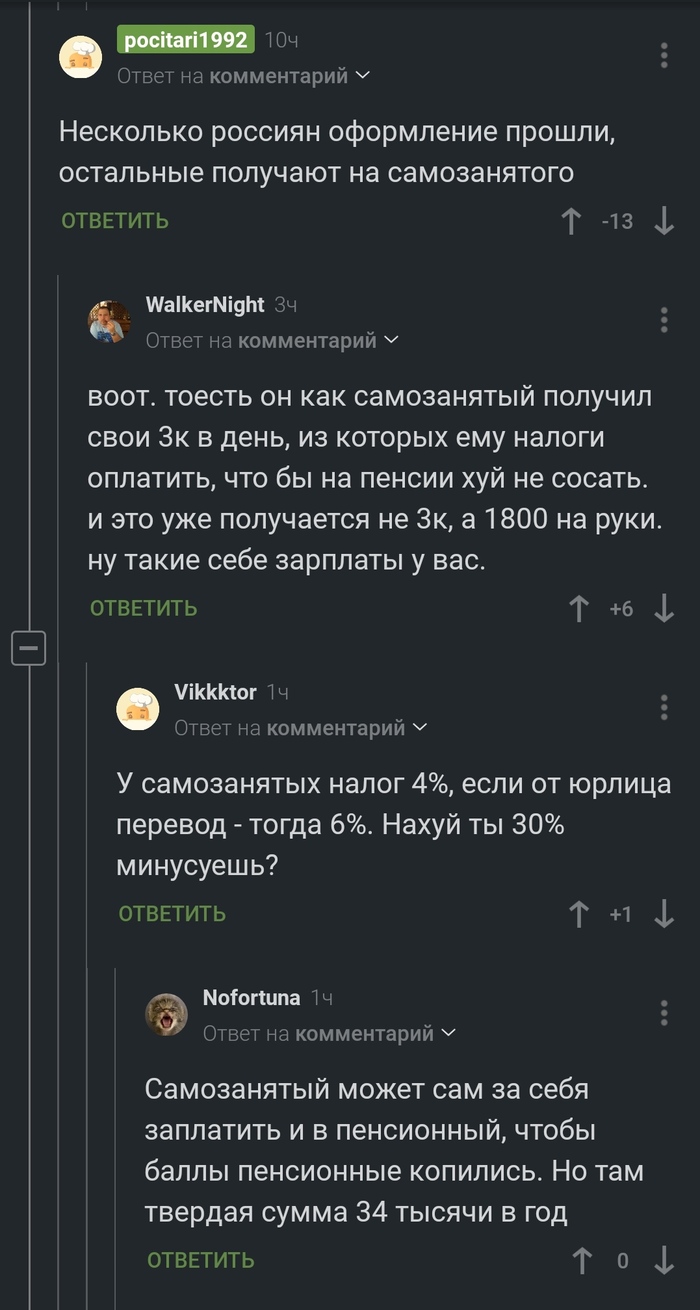Downvote Nofortuna's comment
The width and height of the screenshot is (700, 1310).
pyautogui.click(x=664, y=1261)
